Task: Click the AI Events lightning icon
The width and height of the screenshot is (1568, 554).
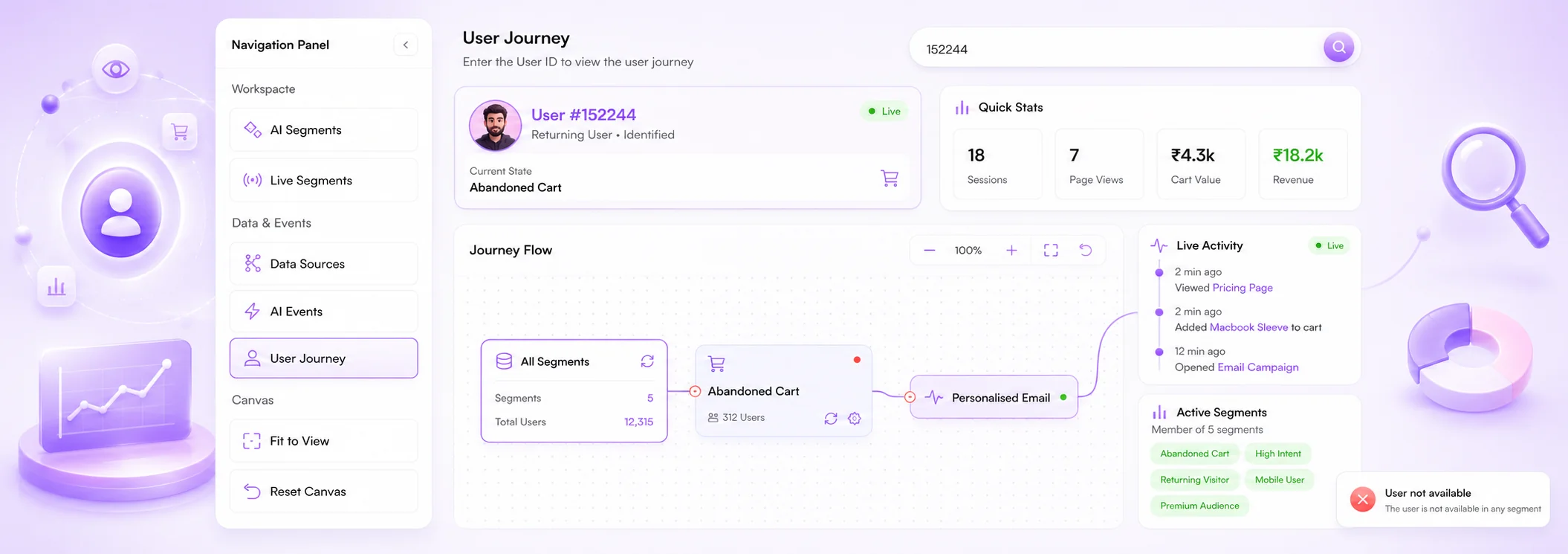Action: coord(253,311)
